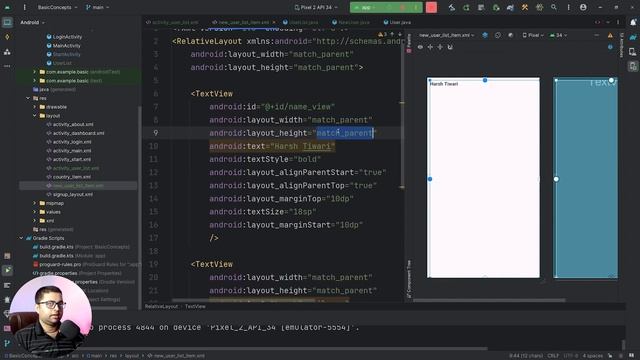640x360 pixels.
Task: Open the Notifications bell icon
Action: 633,22
